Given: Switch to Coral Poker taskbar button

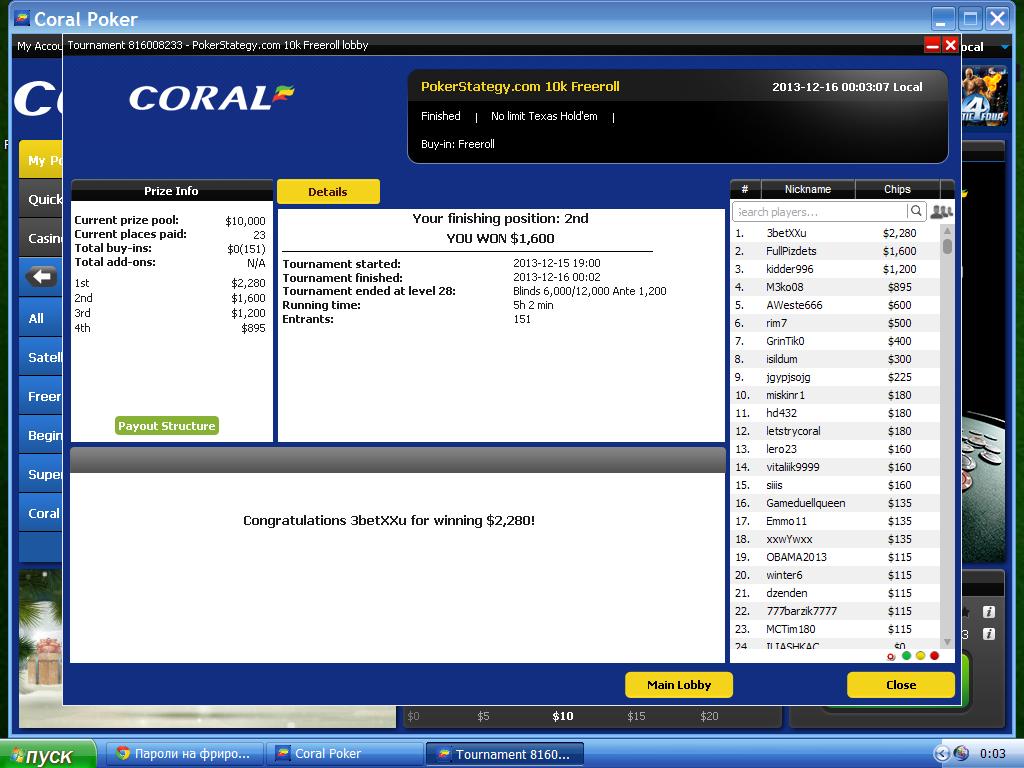Looking at the screenshot, I should pos(345,754).
